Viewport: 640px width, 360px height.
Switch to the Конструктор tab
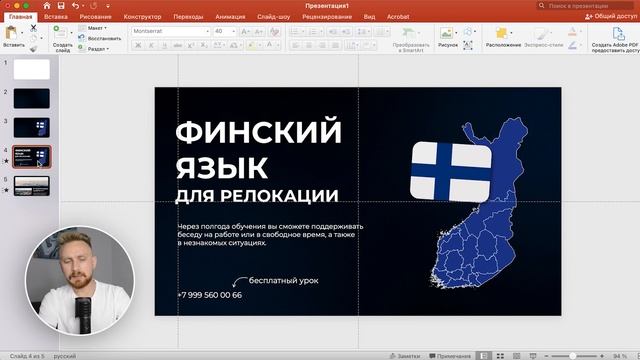point(142,17)
